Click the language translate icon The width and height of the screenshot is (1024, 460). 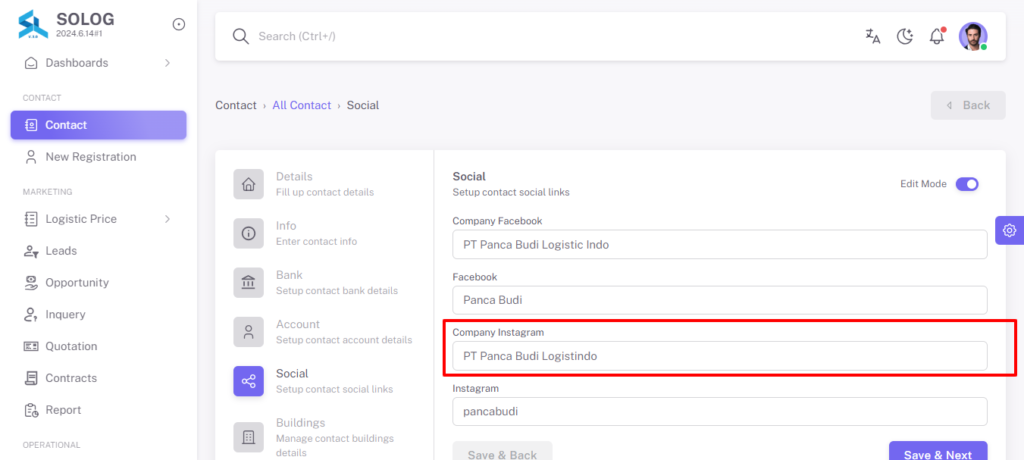[x=872, y=37]
